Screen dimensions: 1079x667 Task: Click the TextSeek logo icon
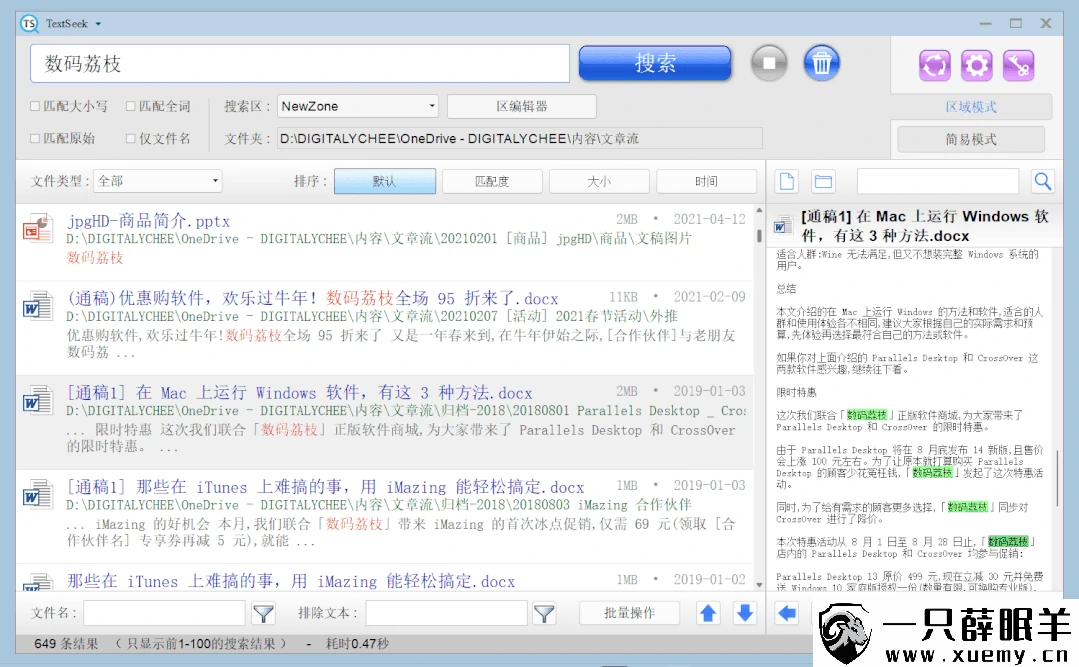point(29,23)
